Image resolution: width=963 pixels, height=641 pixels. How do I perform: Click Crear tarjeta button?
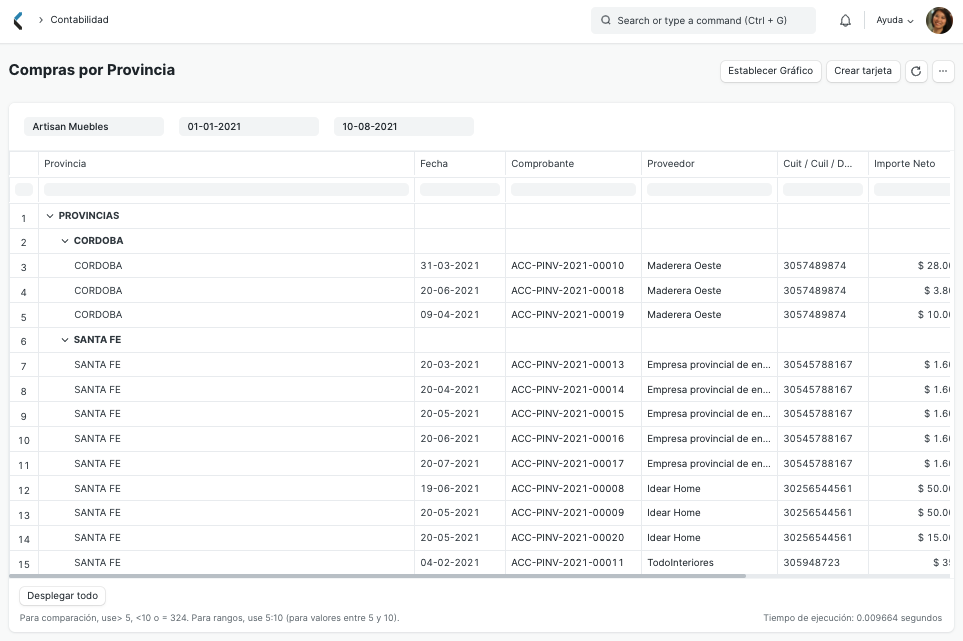[x=863, y=71]
